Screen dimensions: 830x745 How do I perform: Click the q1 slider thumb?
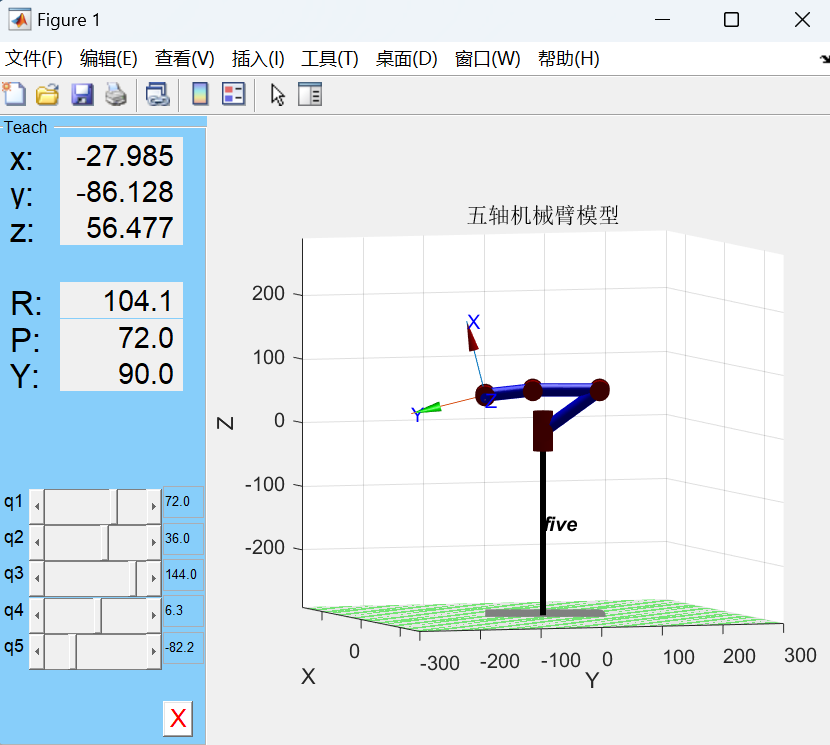pos(114,507)
